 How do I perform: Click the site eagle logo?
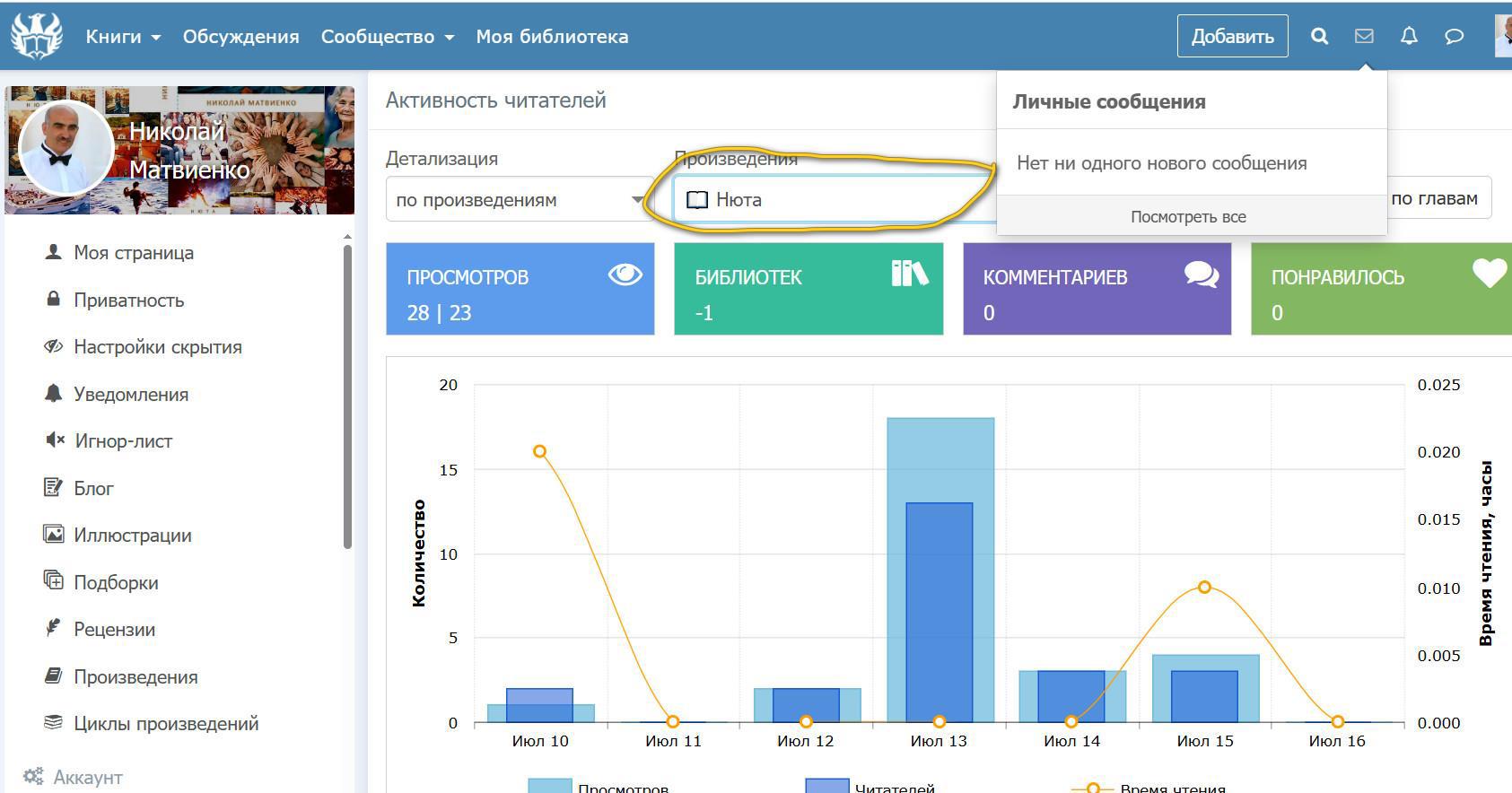(36, 36)
